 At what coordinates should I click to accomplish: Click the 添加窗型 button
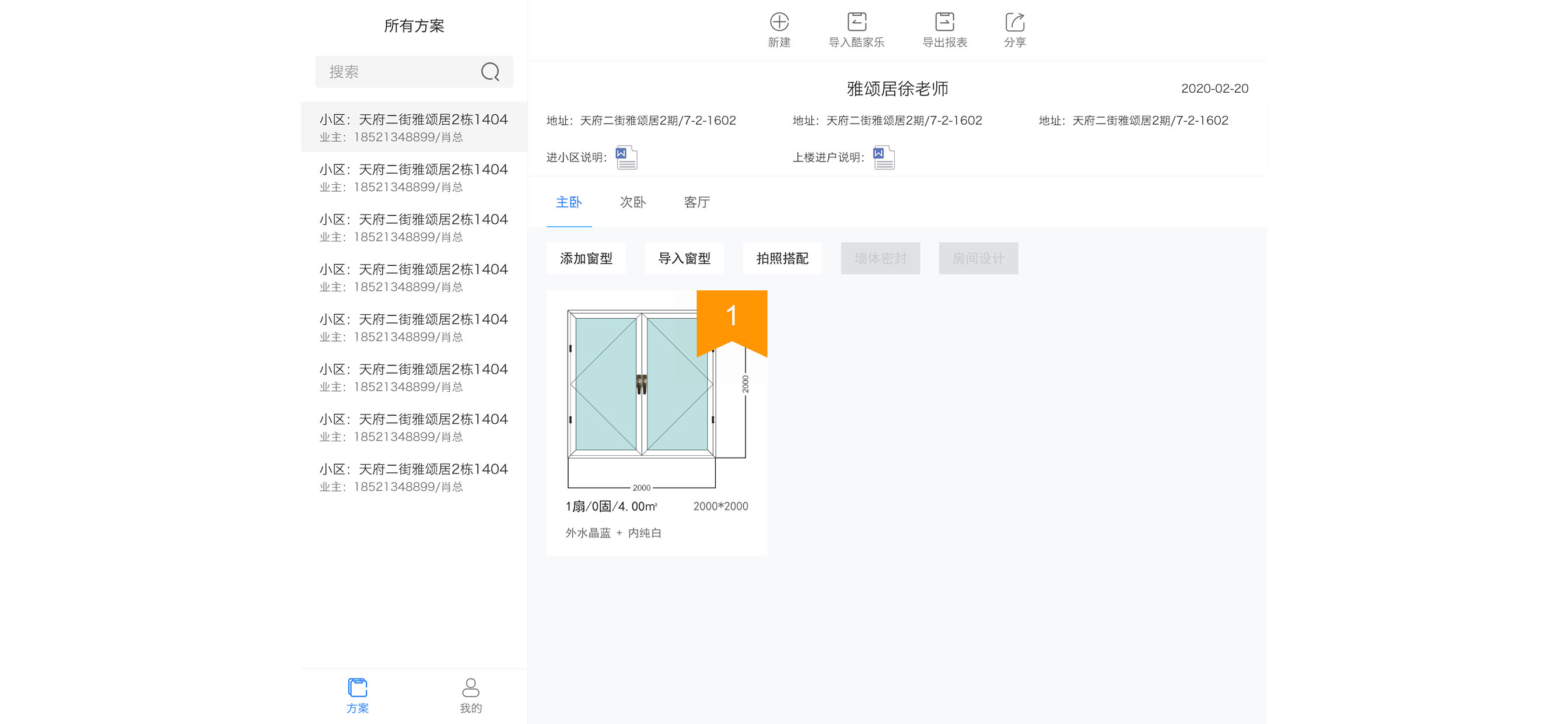pos(586,259)
